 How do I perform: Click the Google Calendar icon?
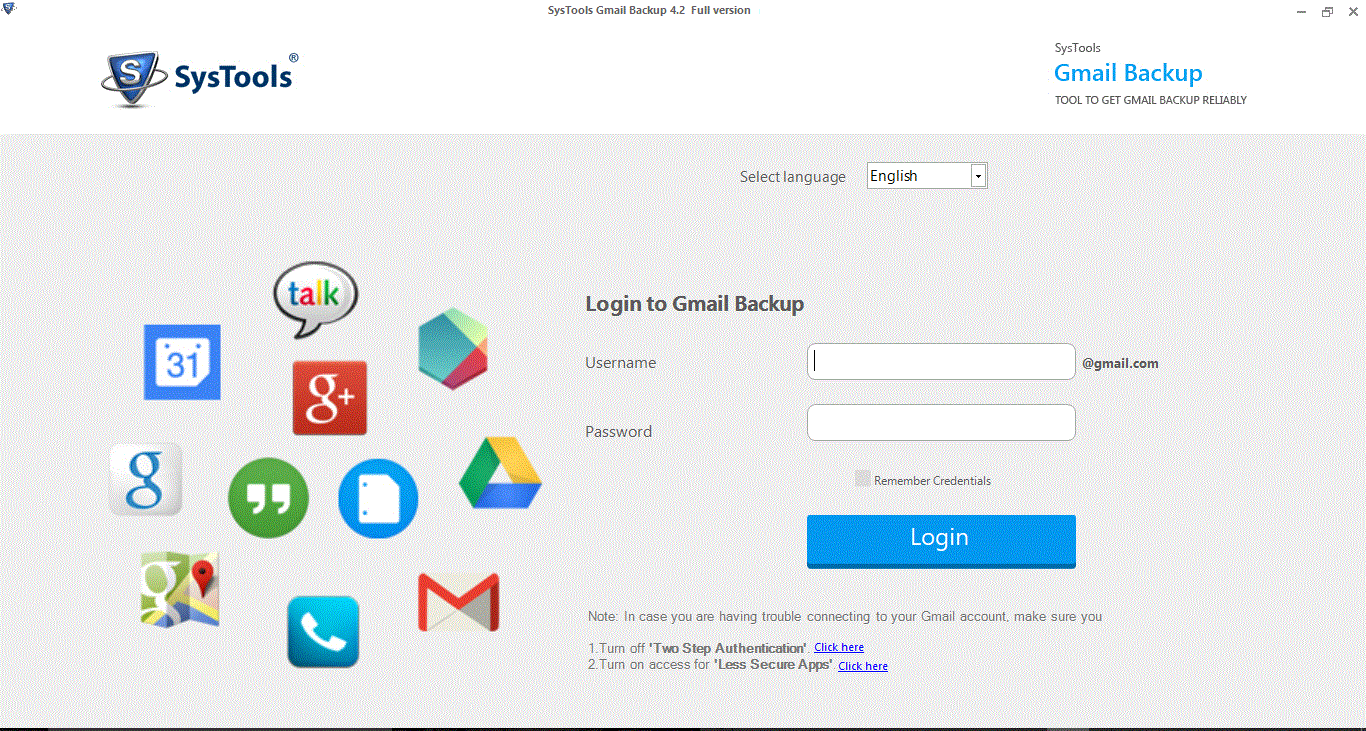point(181,362)
